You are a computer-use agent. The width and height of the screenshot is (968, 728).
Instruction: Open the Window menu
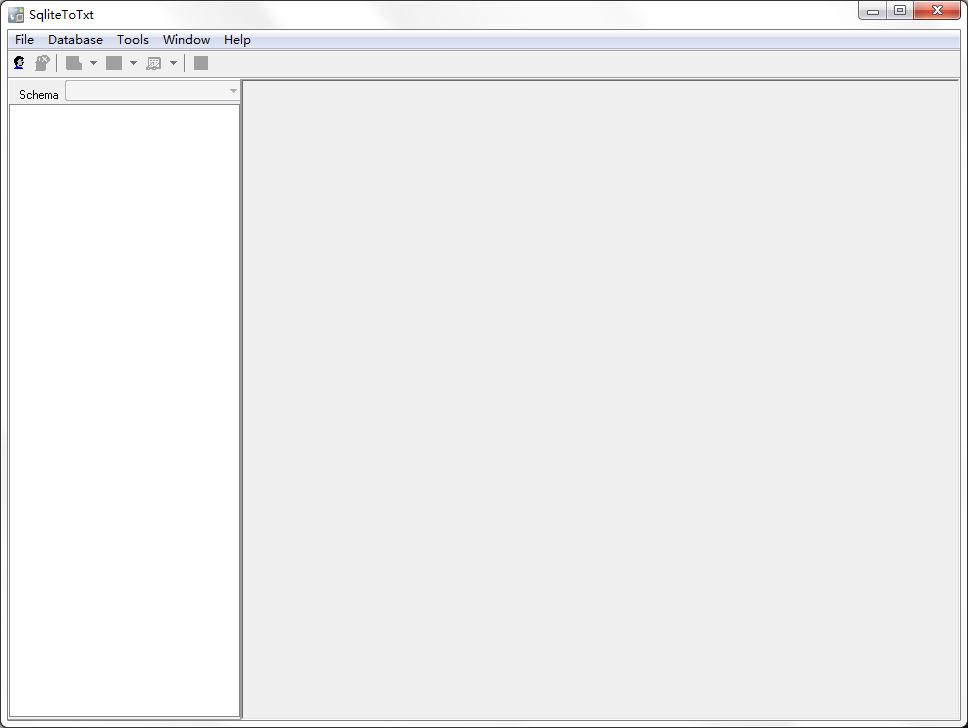(x=186, y=40)
